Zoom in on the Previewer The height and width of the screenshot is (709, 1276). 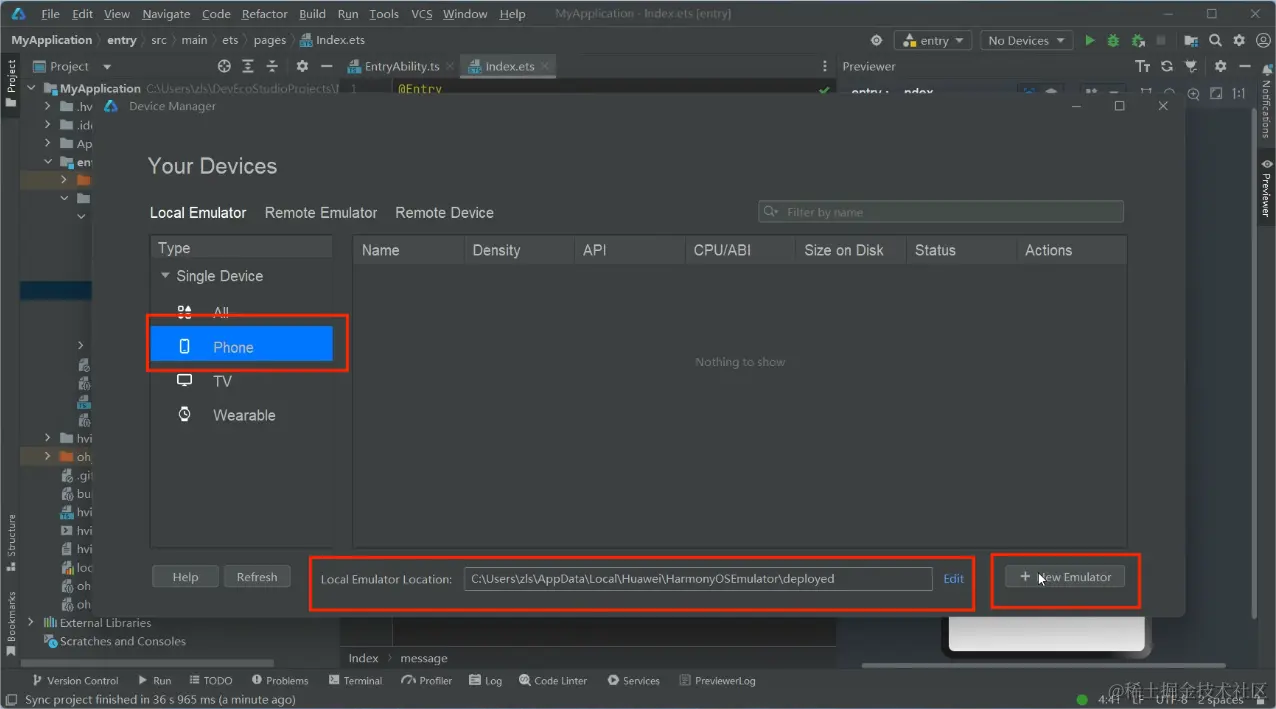point(1193,93)
